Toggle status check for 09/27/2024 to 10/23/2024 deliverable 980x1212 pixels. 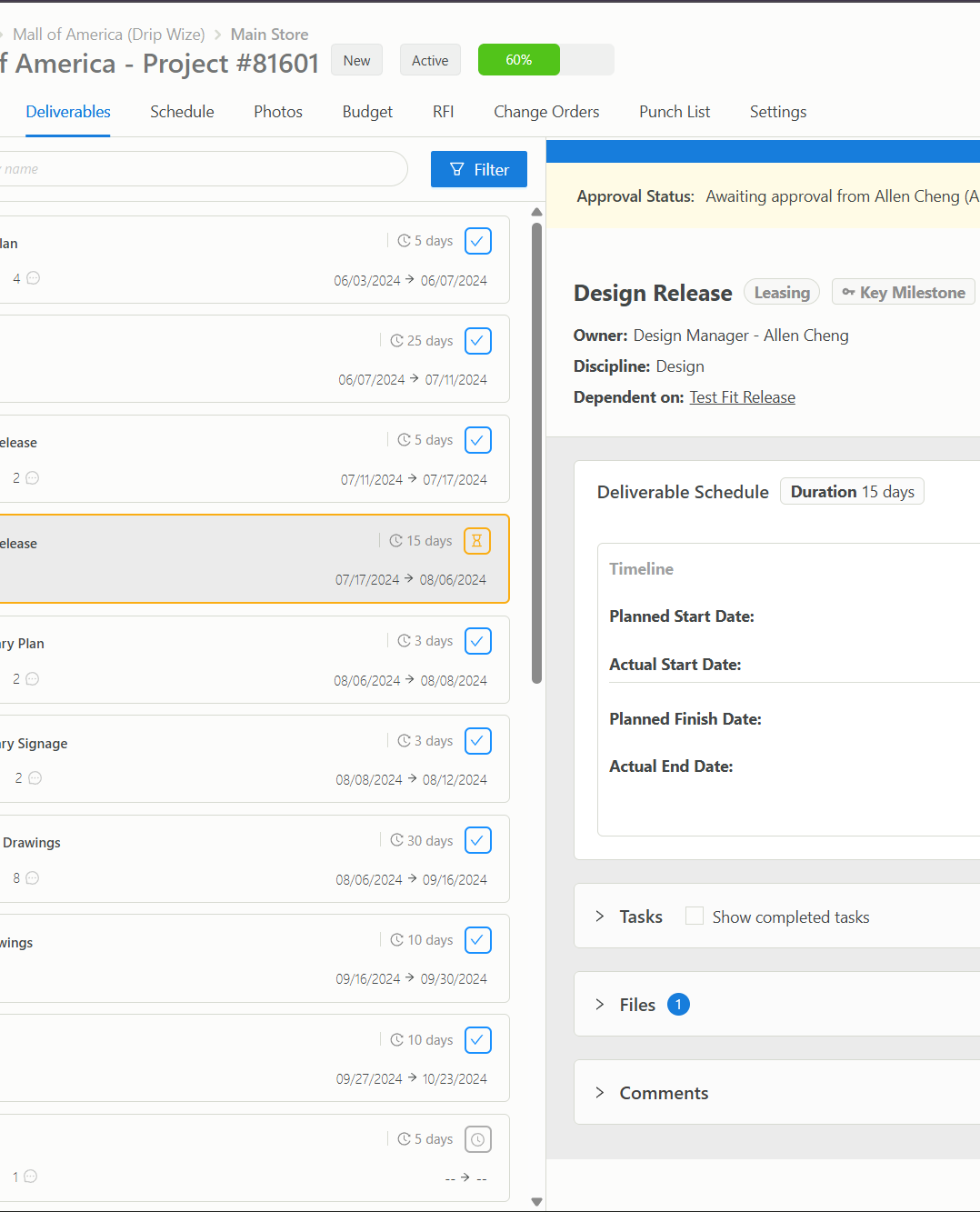pyautogui.click(x=478, y=1040)
